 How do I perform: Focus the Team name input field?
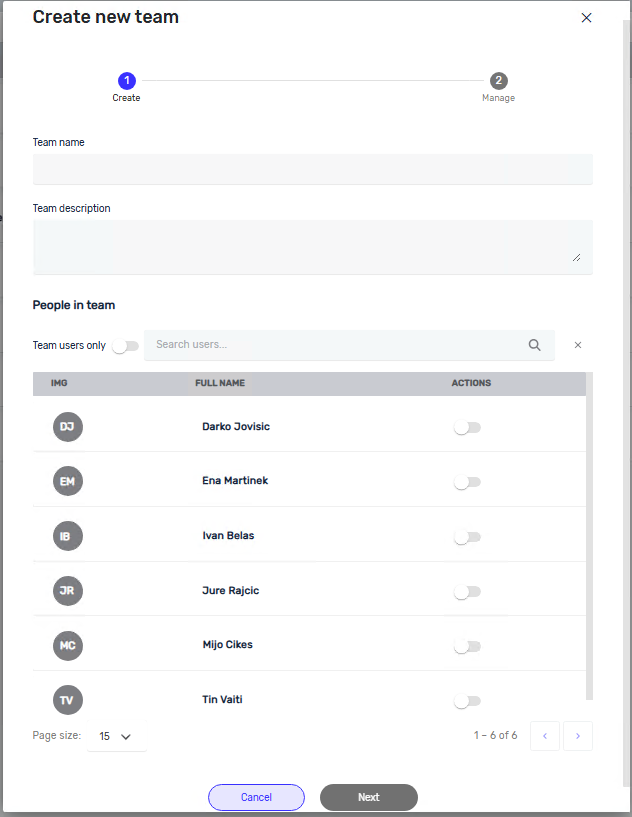[x=312, y=169]
